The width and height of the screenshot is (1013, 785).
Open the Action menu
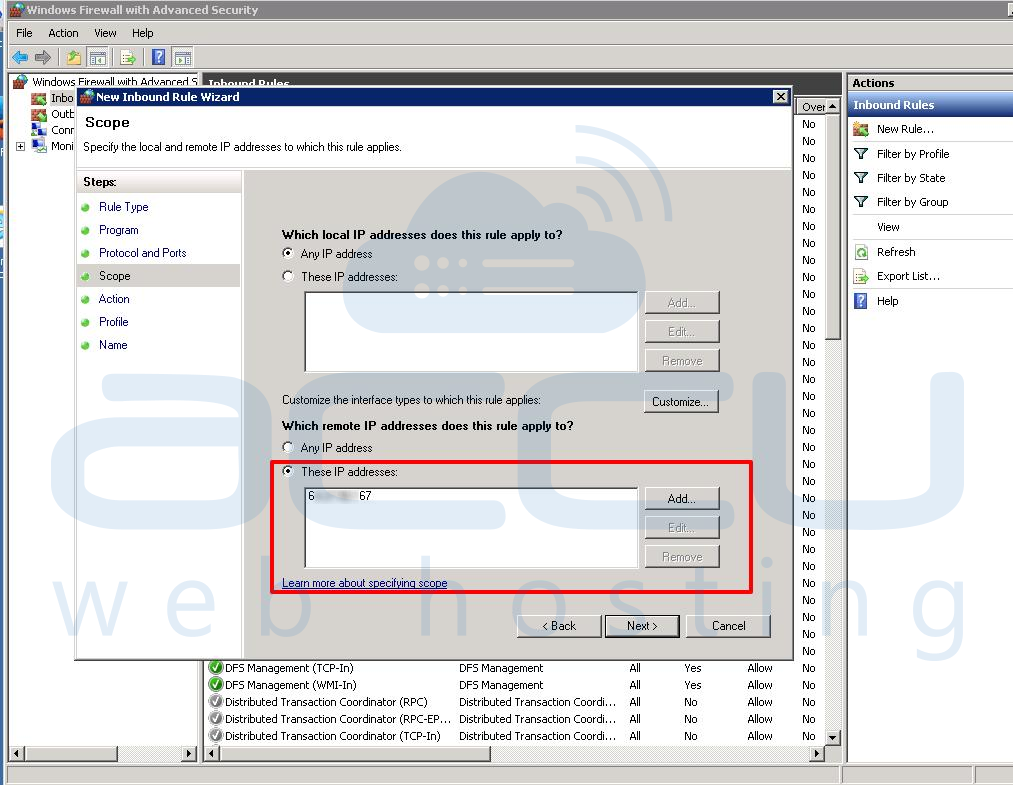tap(63, 33)
